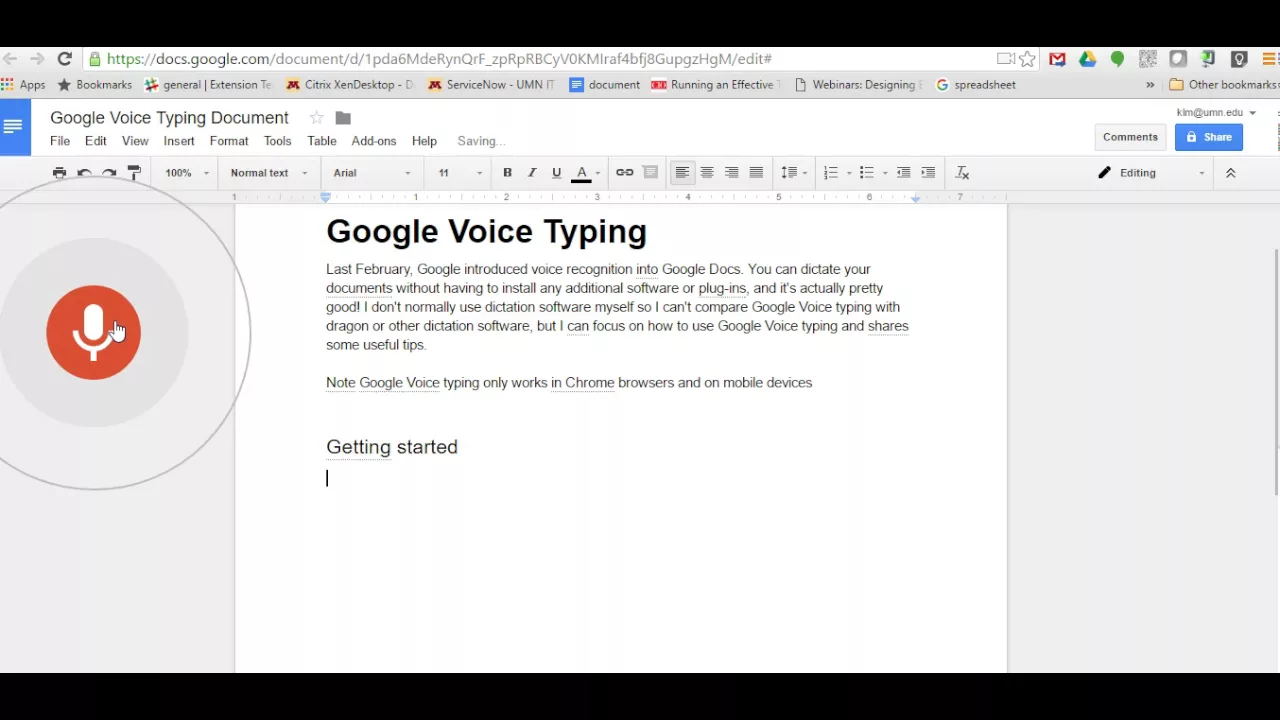This screenshot has height=720, width=1280.
Task: Open the View menu
Action: 135,141
